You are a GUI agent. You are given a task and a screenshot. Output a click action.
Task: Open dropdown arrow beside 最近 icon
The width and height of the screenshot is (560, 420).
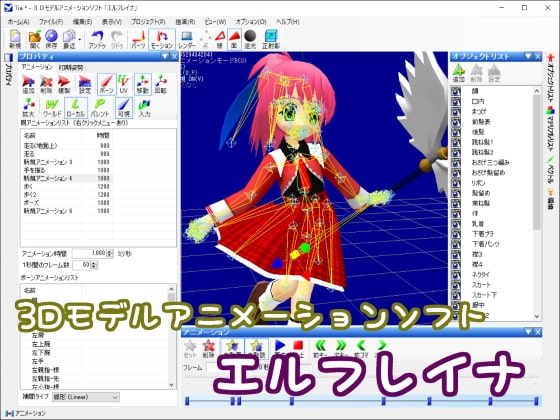(80, 39)
